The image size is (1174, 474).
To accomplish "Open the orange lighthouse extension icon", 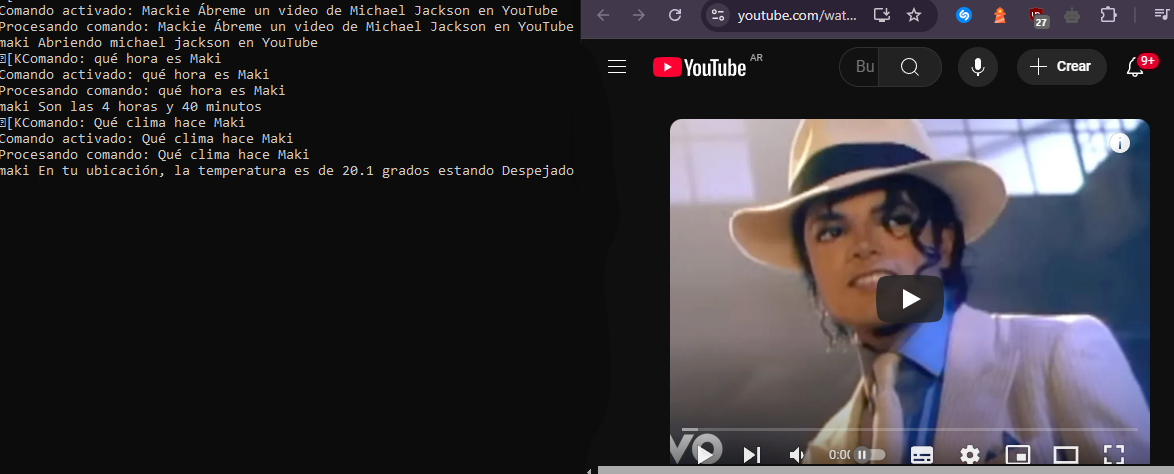I will point(1000,15).
